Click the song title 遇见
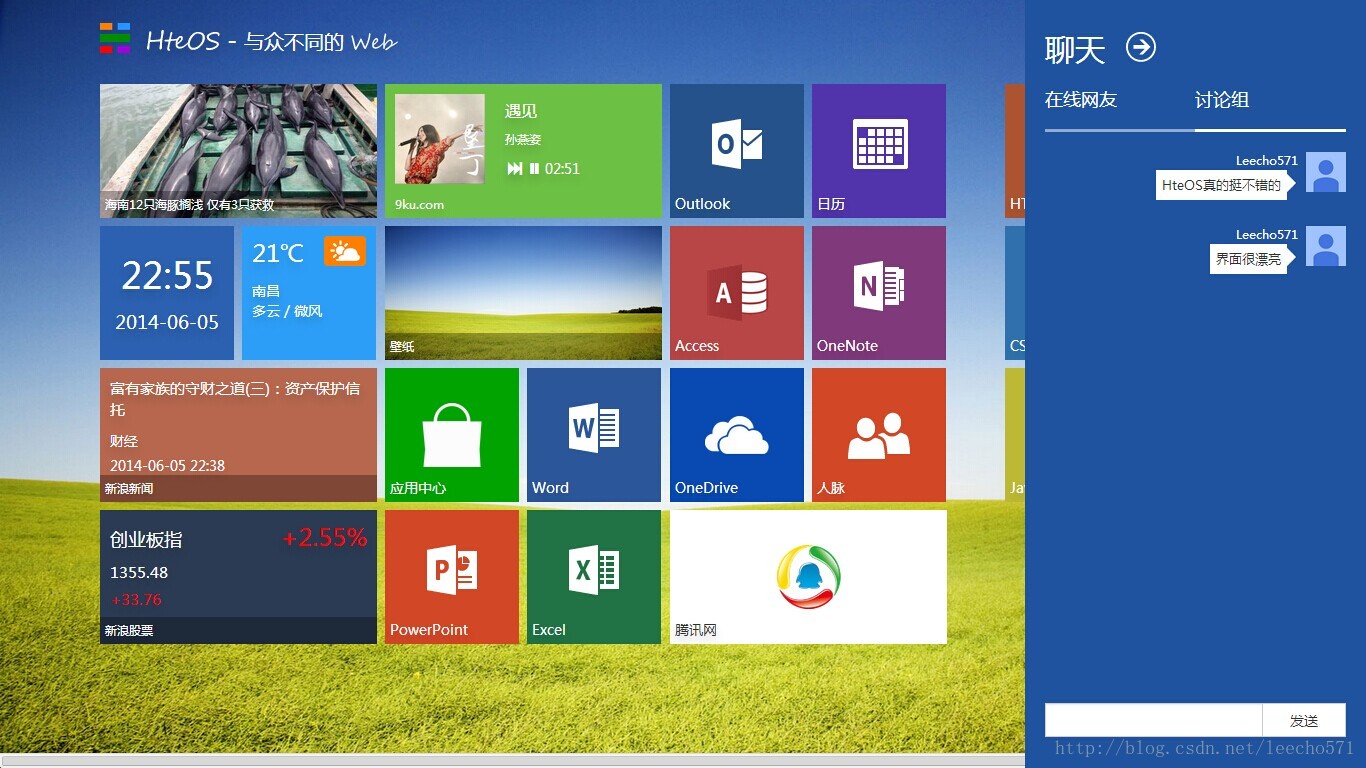 pos(521,111)
